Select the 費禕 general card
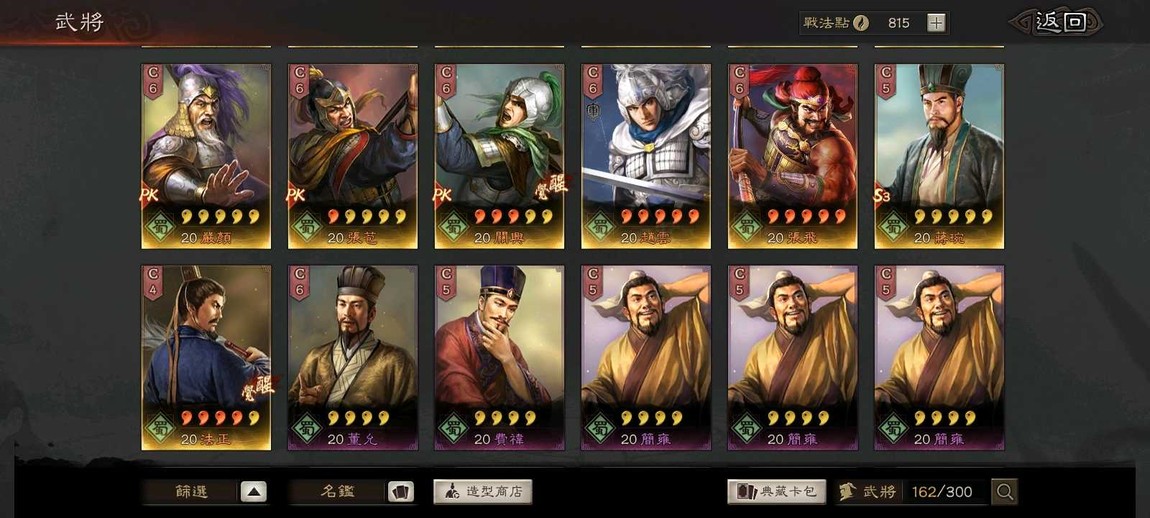This screenshot has height=518, width=1150. click(x=499, y=358)
